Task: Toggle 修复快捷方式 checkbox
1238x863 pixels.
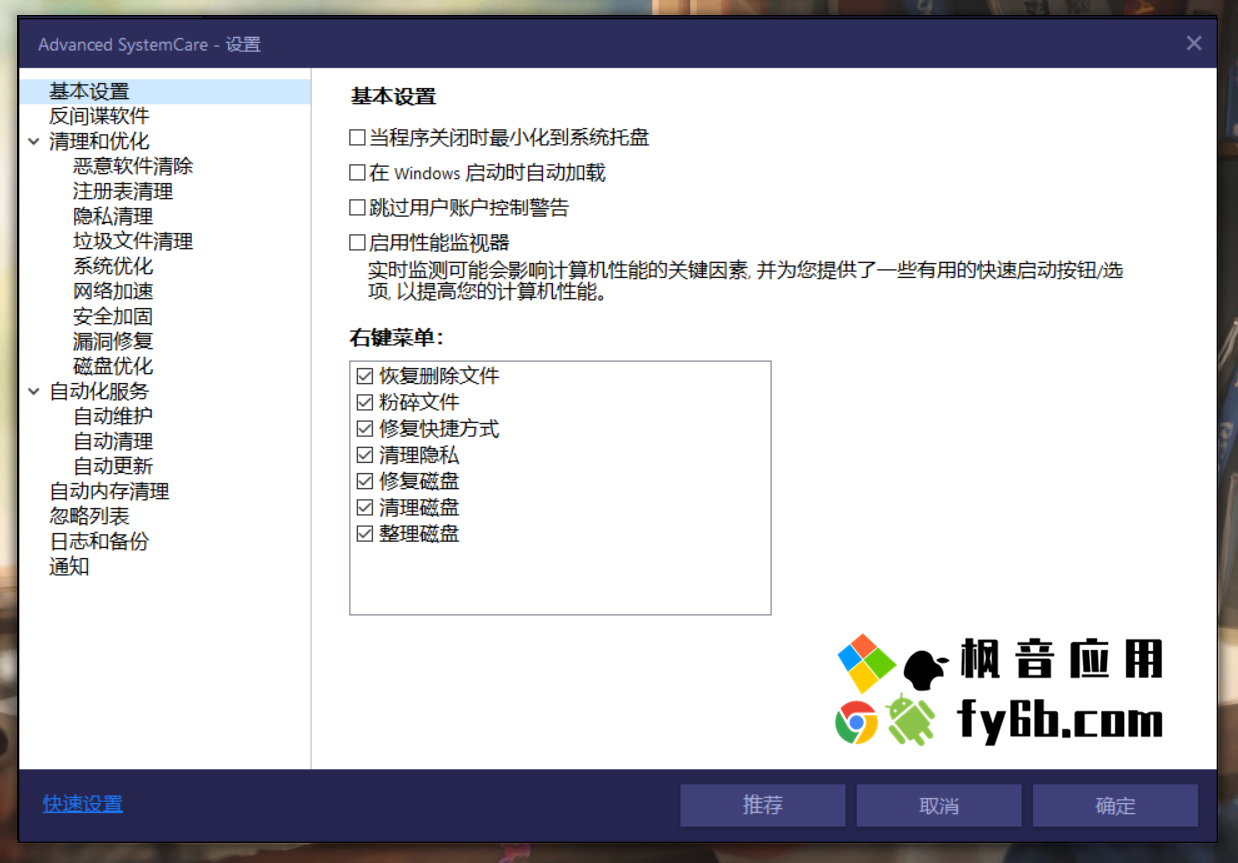Action: coord(364,429)
